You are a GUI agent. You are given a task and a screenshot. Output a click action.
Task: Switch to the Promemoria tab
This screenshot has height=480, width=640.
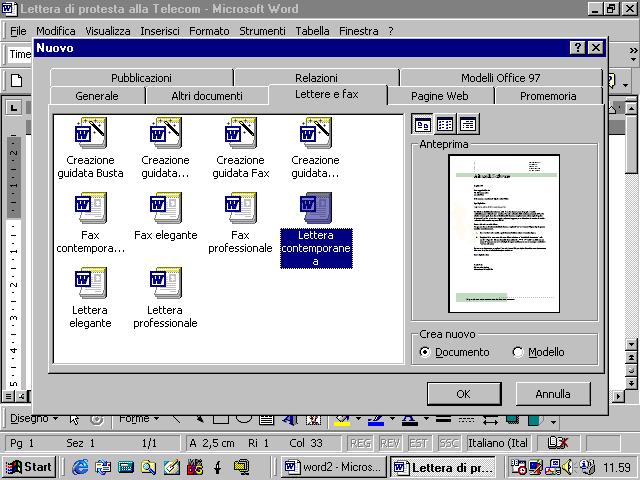click(x=548, y=96)
